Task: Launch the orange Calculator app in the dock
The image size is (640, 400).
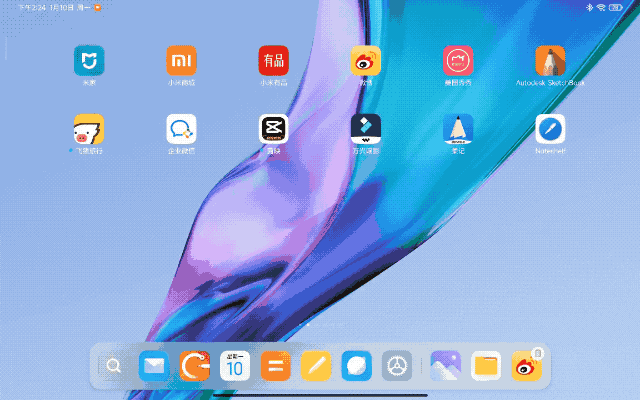Action: click(276, 366)
